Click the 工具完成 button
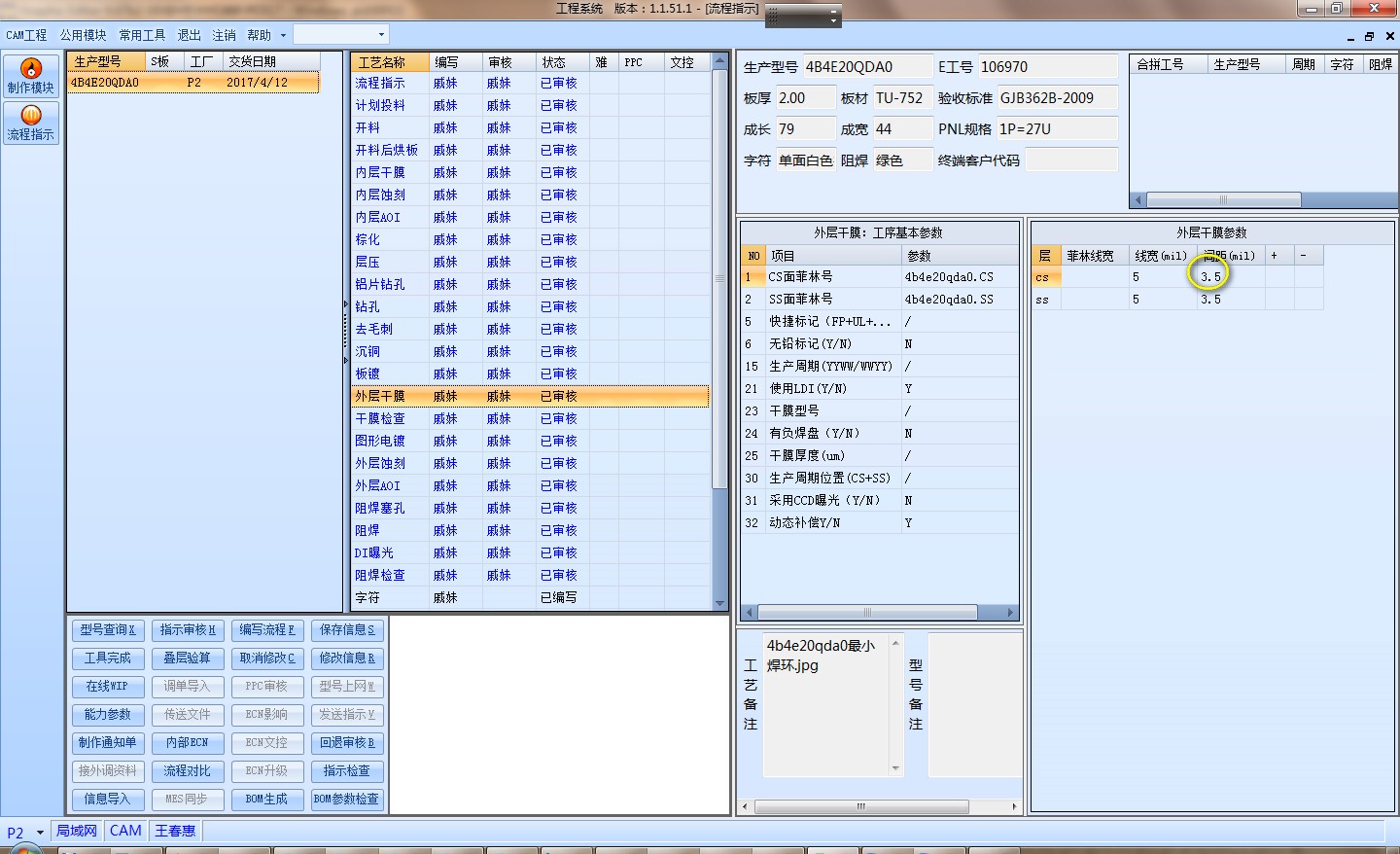The height and width of the screenshot is (854, 1400). point(108,658)
